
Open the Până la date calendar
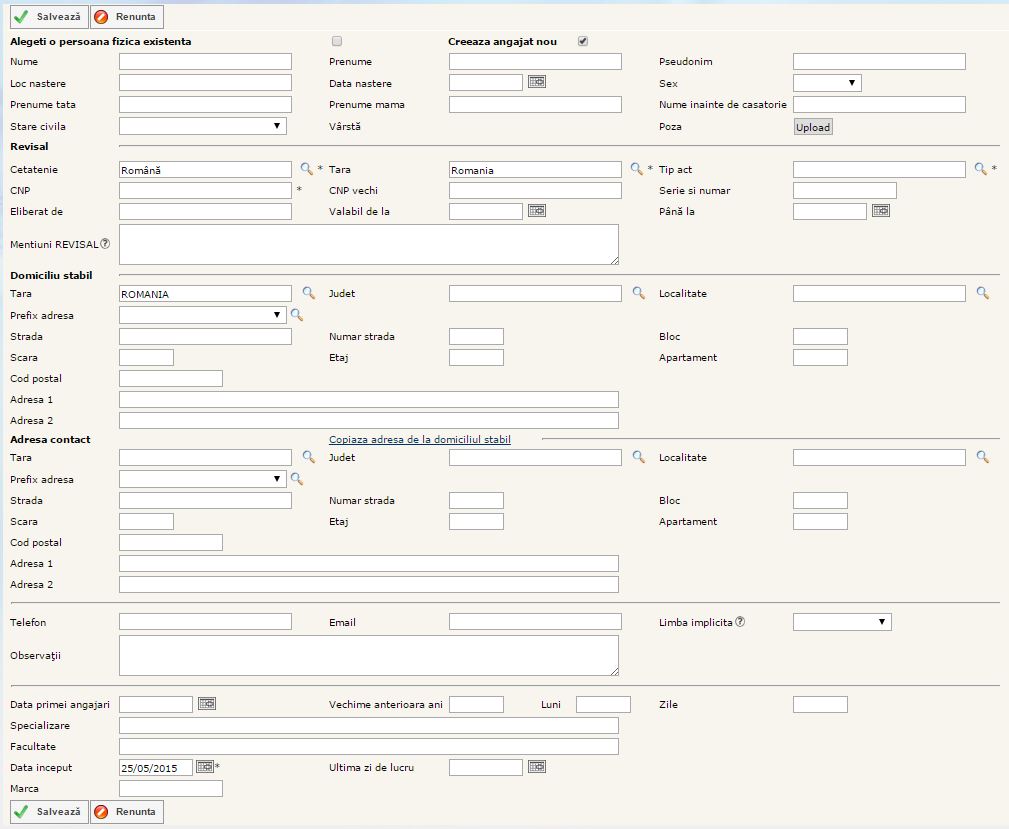point(881,211)
